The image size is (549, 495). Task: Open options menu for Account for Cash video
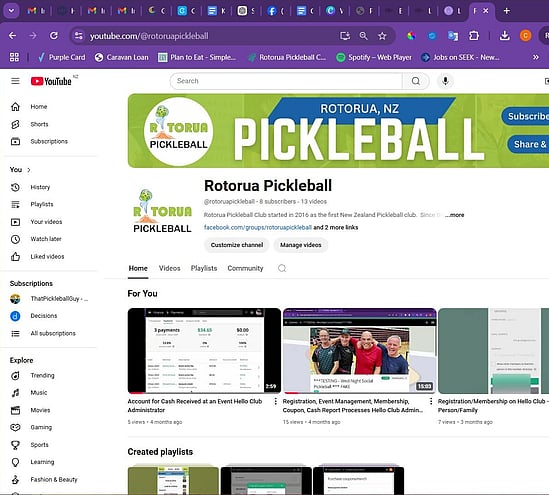pyautogui.click(x=276, y=402)
